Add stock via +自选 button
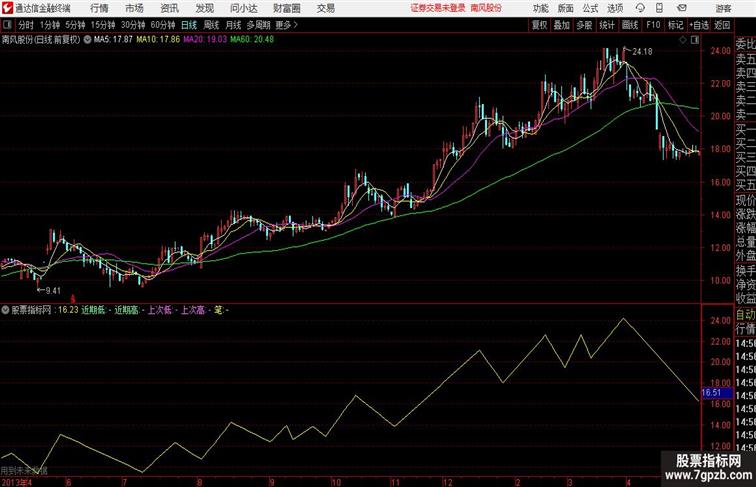Viewport: 756px width, 487px height. click(699, 25)
